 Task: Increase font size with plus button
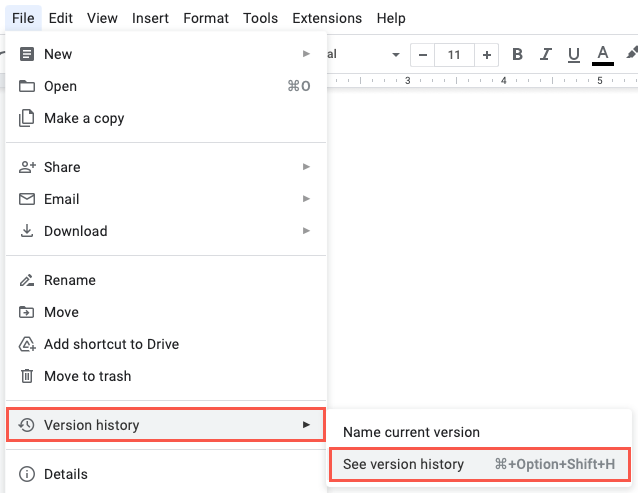pos(487,55)
